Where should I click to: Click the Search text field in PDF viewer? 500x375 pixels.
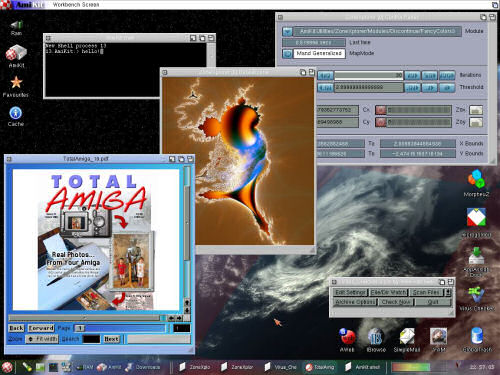tap(91, 339)
